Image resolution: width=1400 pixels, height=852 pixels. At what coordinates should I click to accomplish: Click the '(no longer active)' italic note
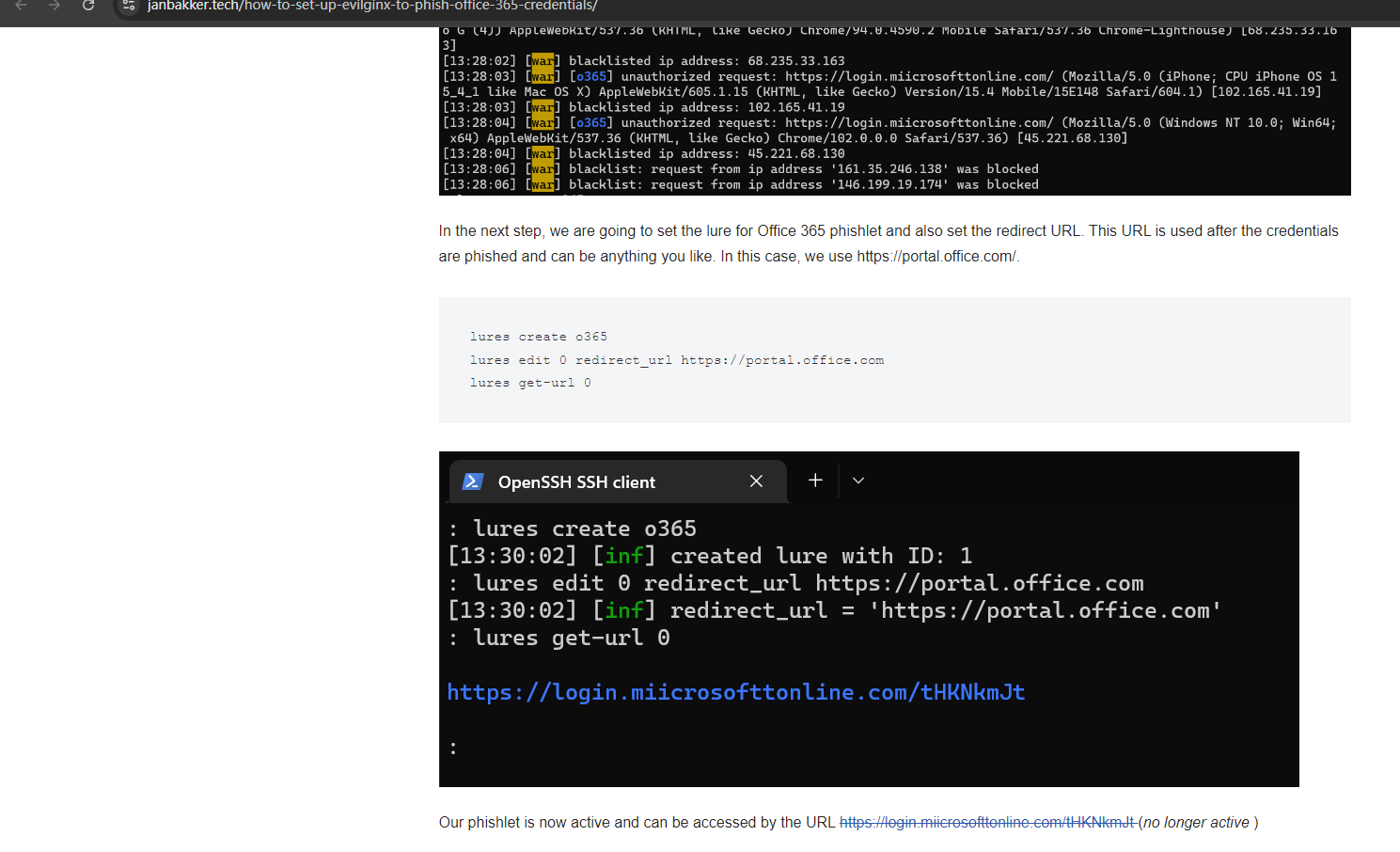tap(1198, 823)
